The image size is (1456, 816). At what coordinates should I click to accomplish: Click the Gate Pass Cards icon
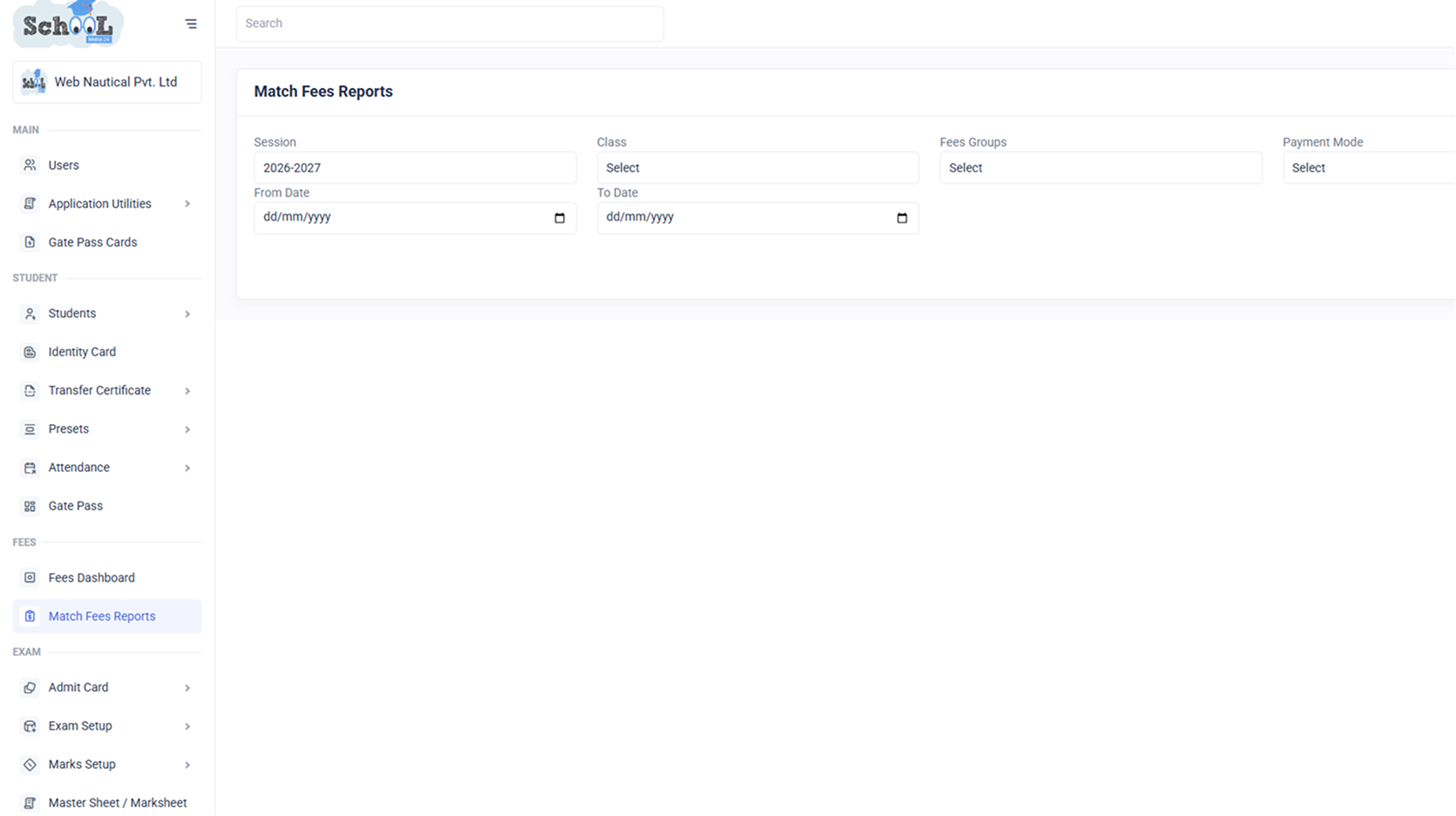point(30,242)
